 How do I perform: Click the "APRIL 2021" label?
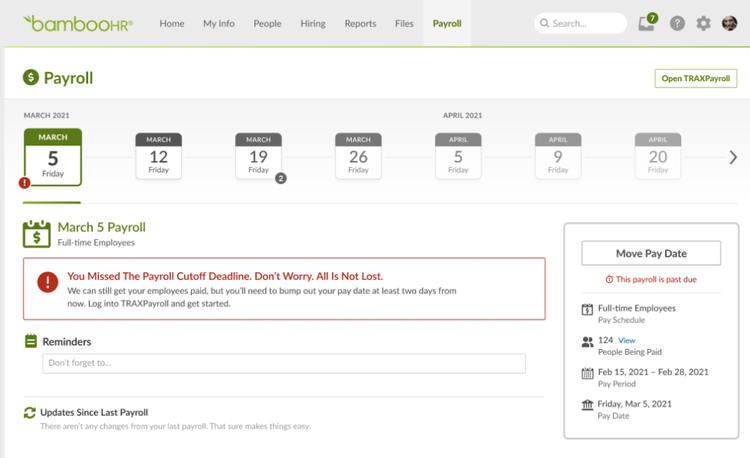pyautogui.click(x=462, y=115)
